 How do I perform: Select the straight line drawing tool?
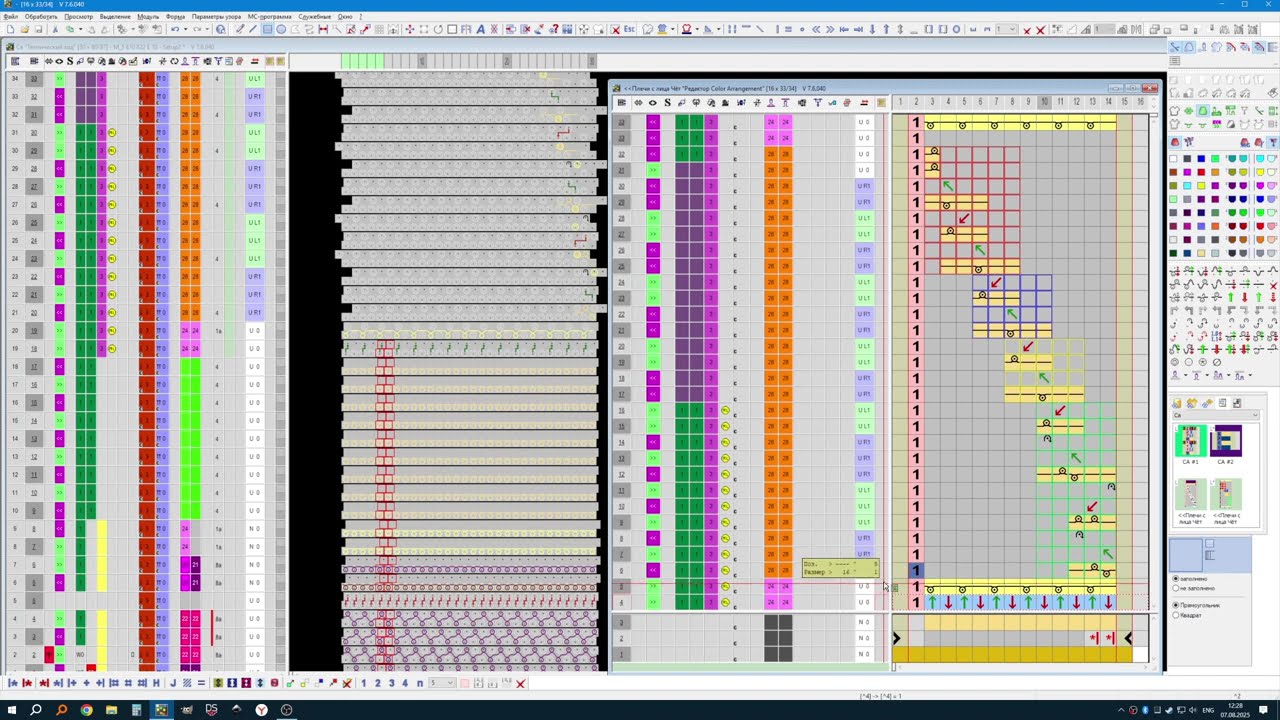click(x=253, y=29)
